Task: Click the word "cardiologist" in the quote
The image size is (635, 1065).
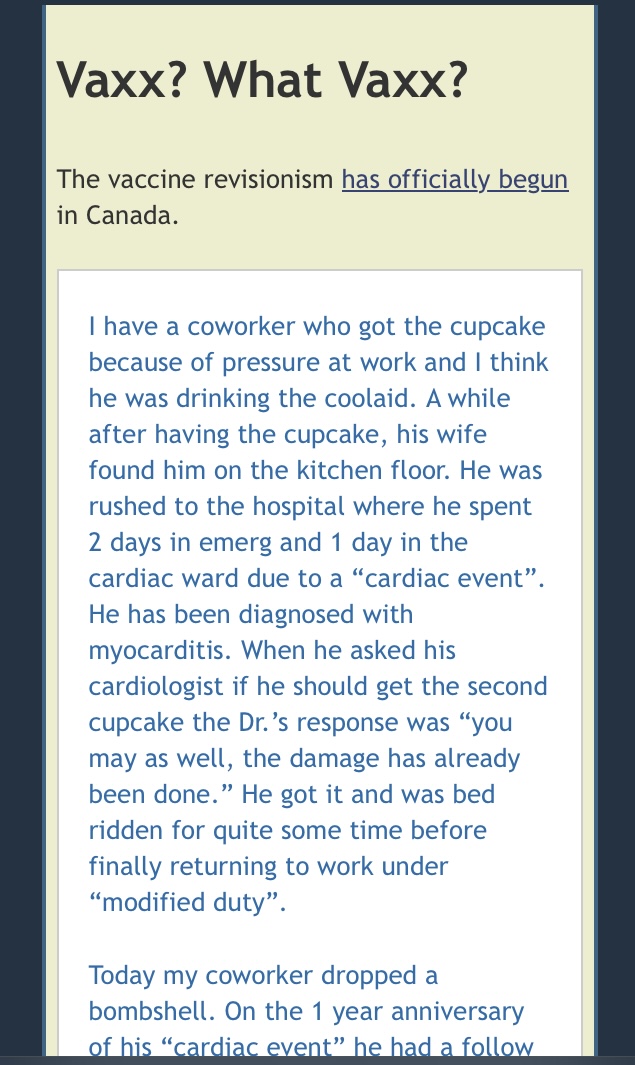Action: (156, 687)
